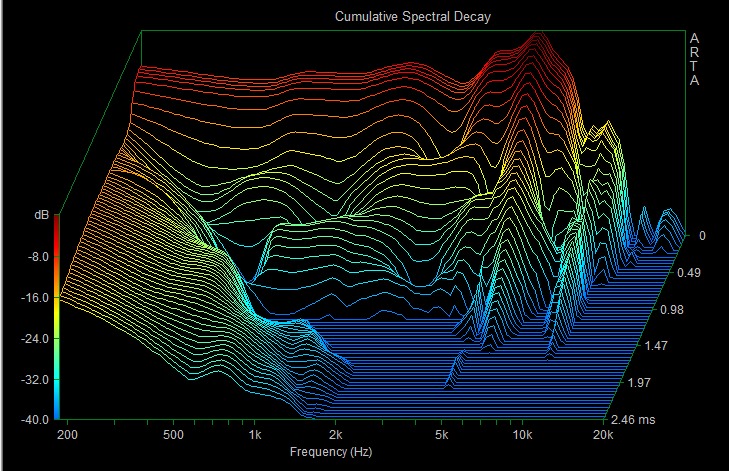Click the '0.98' time axis value
729x471 pixels.
(x=672, y=309)
